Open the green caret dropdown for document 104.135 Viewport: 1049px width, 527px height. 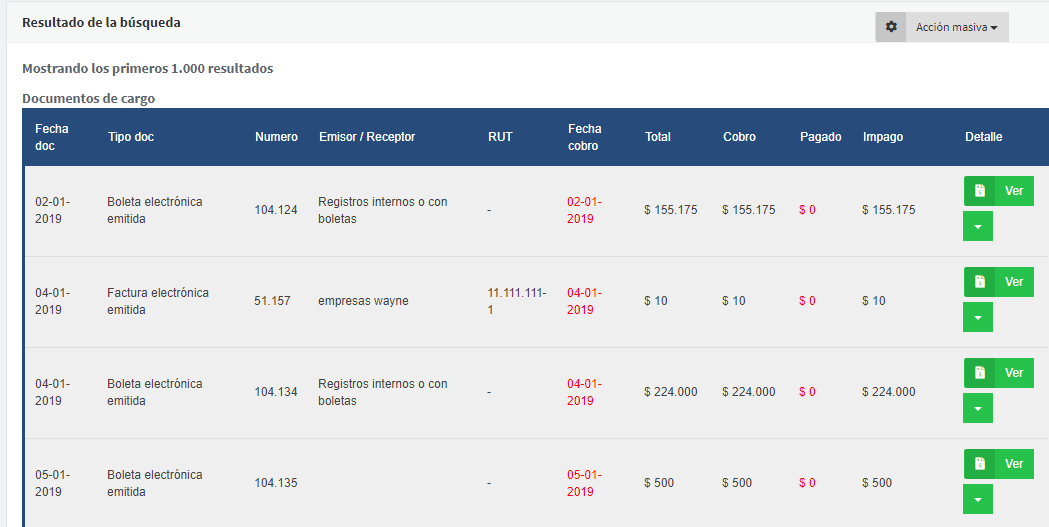978,500
